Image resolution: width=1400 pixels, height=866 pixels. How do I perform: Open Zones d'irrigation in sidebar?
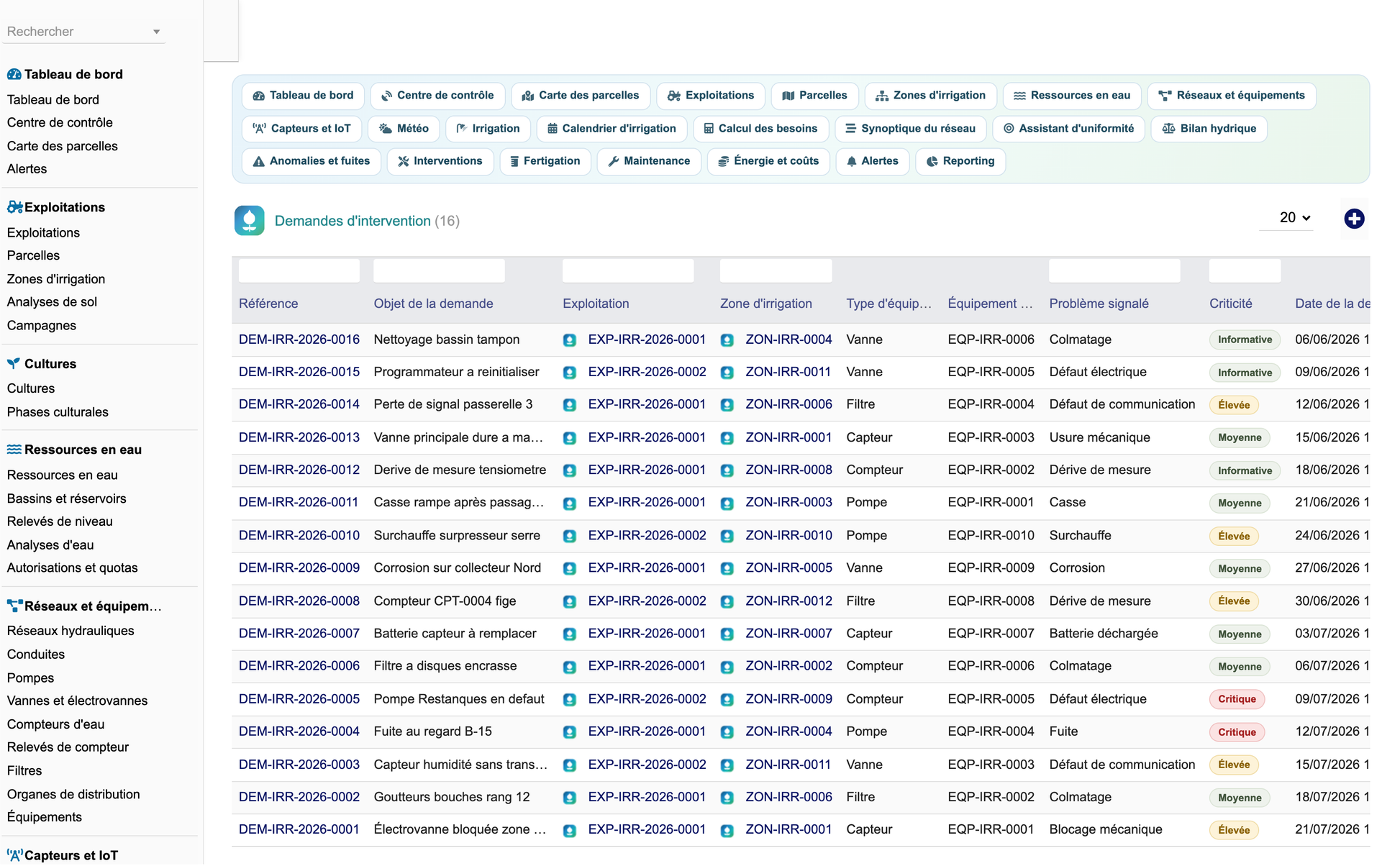coord(56,279)
